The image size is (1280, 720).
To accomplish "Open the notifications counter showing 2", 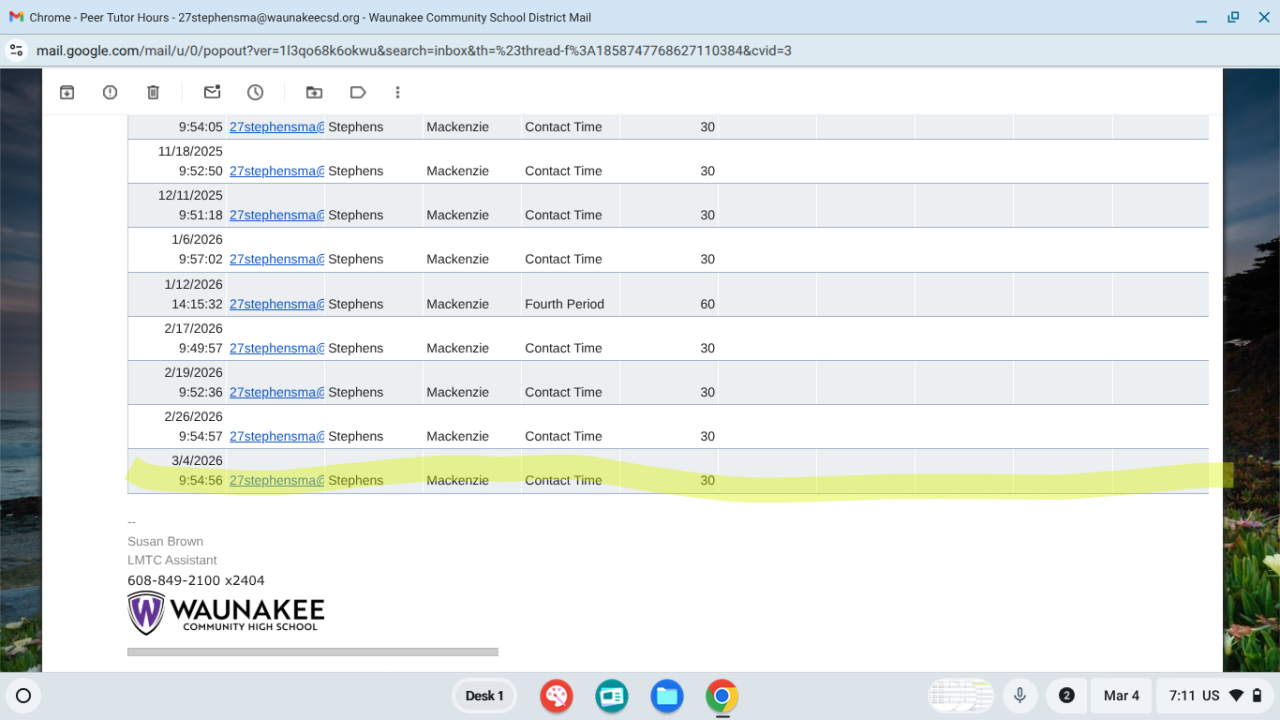I will [x=1066, y=696].
